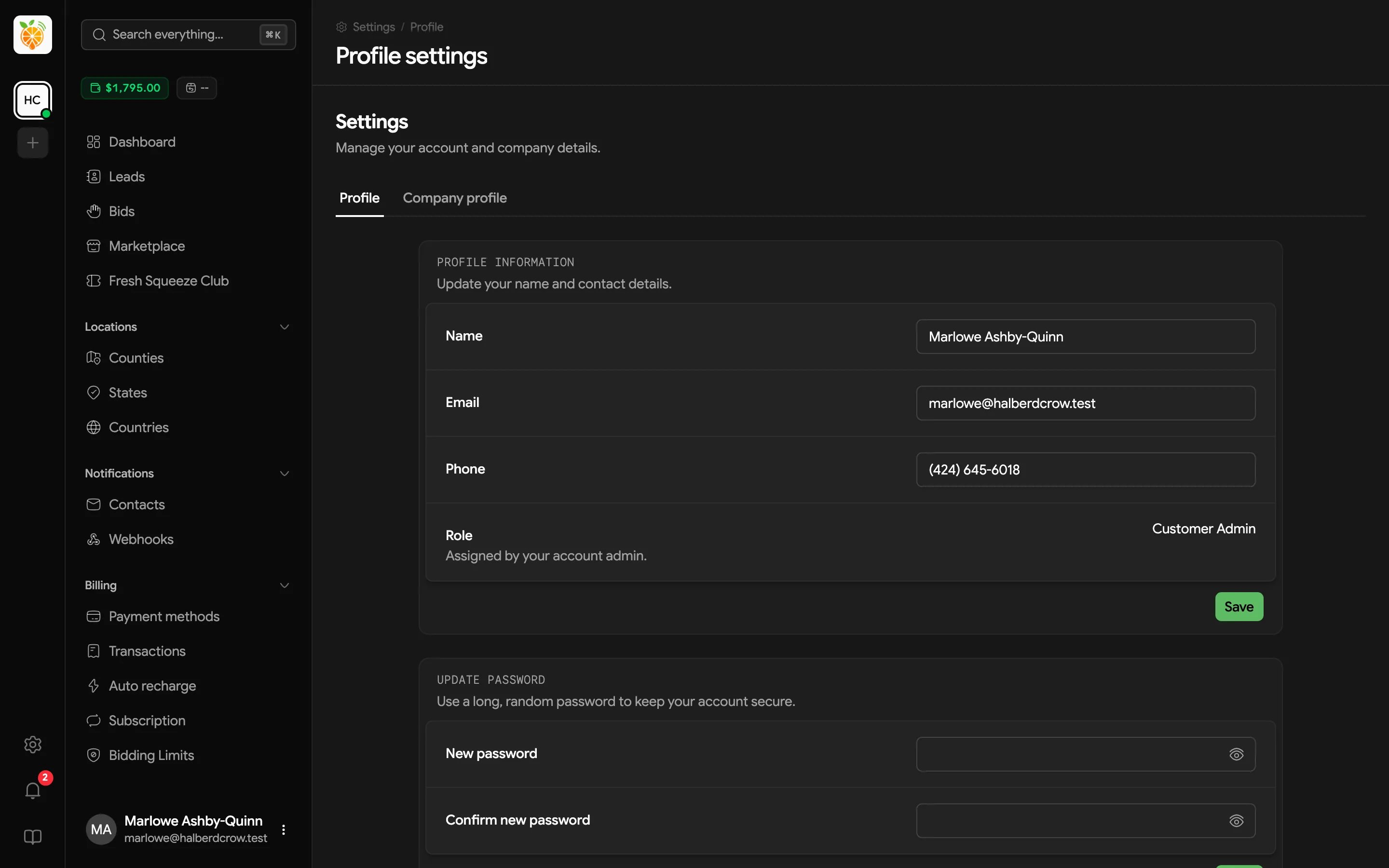This screenshot has height=868, width=1389.
Task: Switch to the Profile tab
Action: point(359,198)
